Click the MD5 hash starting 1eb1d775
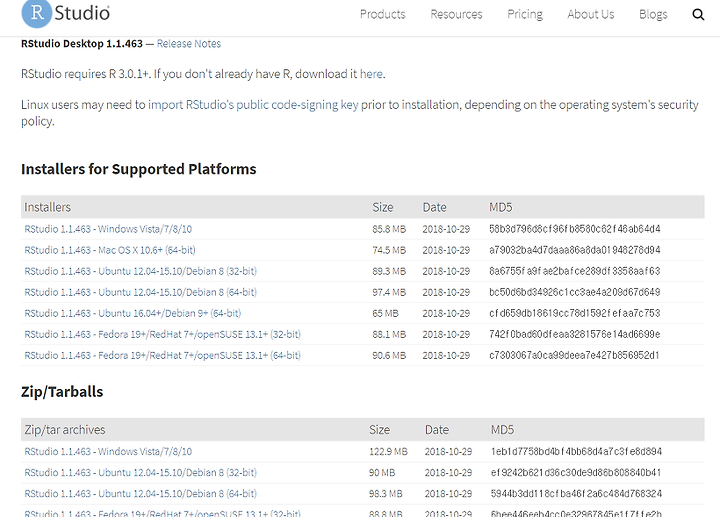Image resolution: width=720 pixels, height=517 pixels. 576,451
